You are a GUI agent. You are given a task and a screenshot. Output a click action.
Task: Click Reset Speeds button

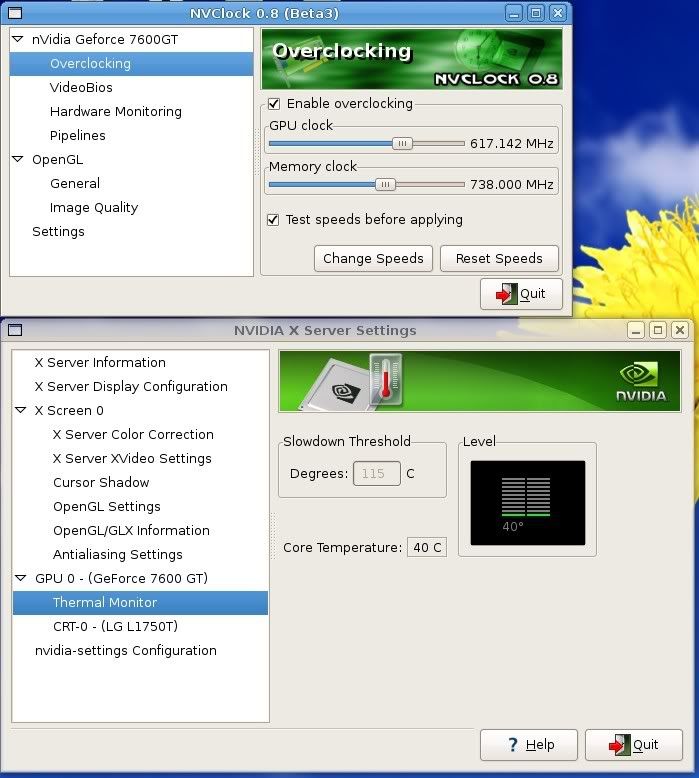pos(499,259)
